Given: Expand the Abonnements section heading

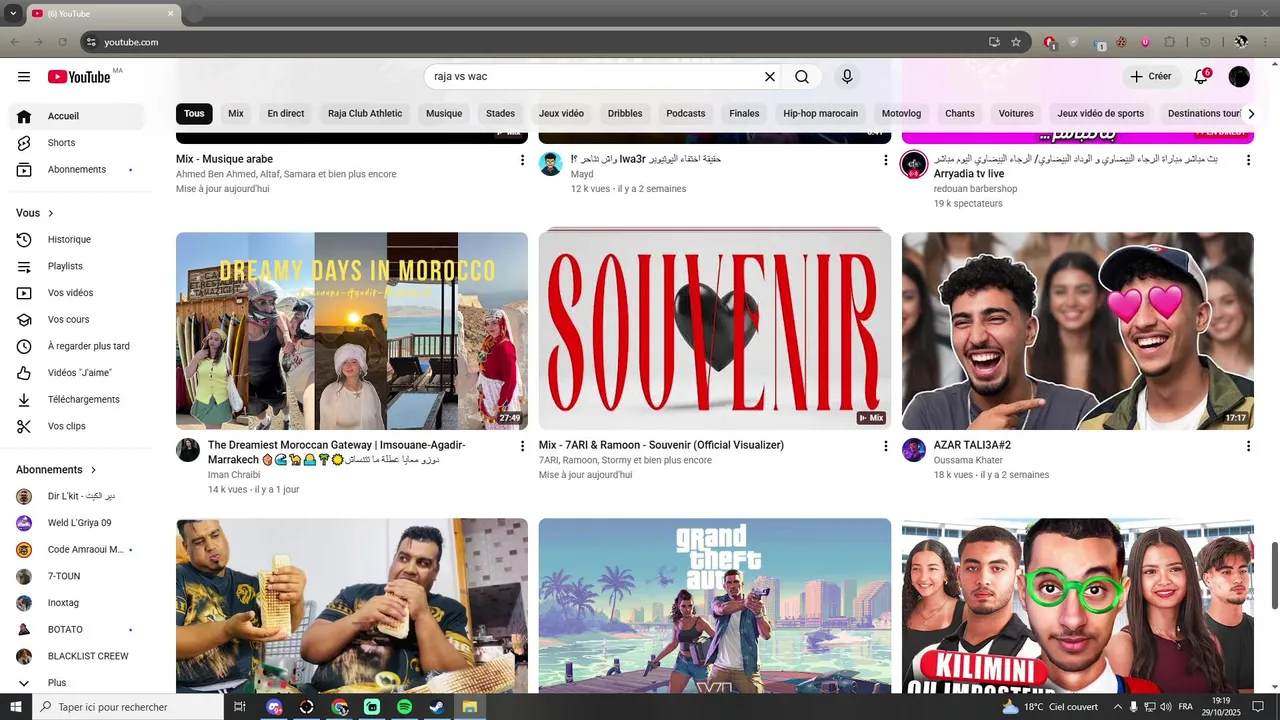Looking at the screenshot, I should (x=57, y=470).
